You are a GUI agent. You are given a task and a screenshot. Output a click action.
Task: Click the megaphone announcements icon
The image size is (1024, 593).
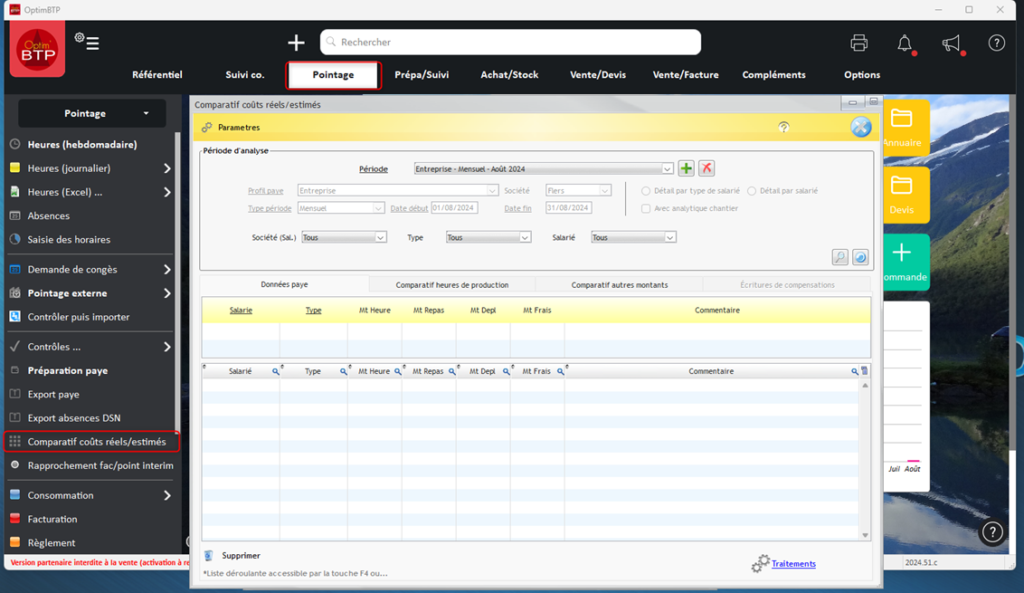(951, 43)
